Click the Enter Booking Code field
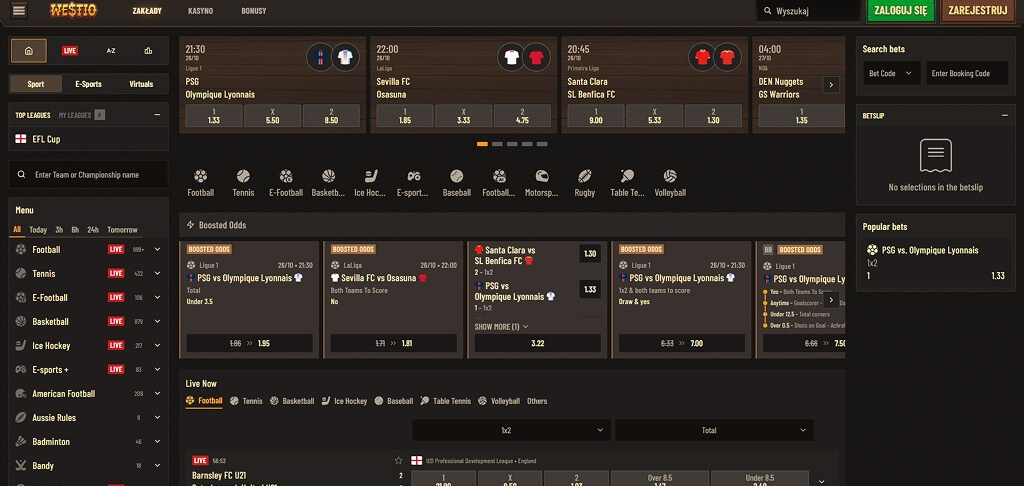1024x486 pixels. (967, 73)
